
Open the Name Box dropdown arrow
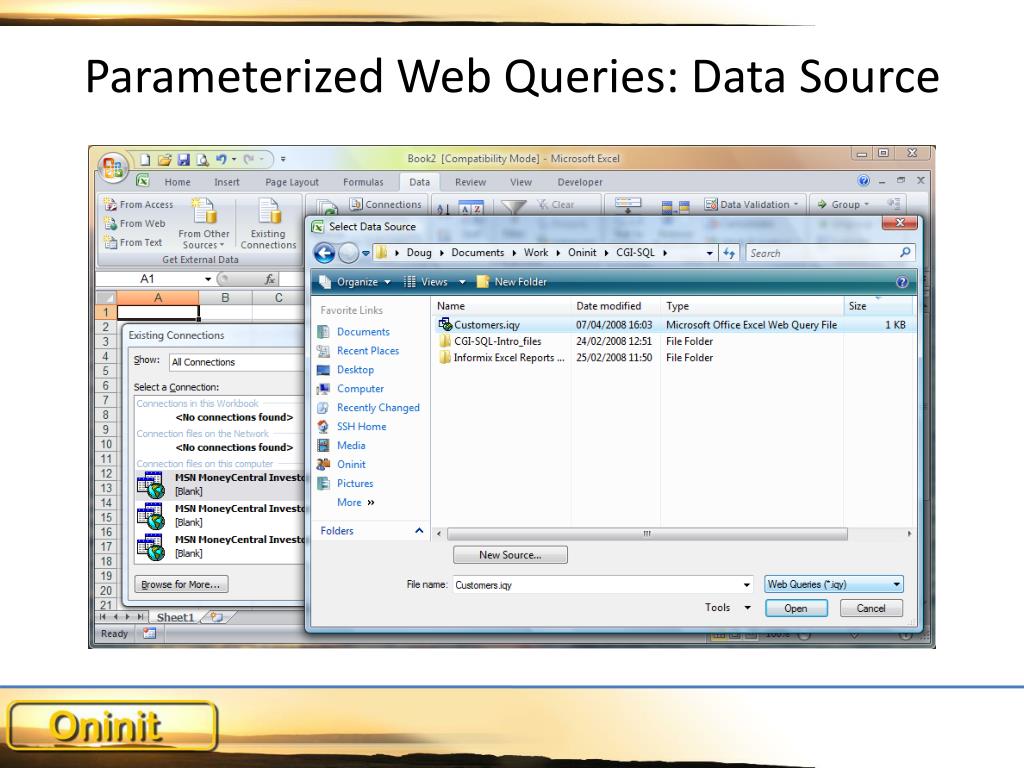208,279
